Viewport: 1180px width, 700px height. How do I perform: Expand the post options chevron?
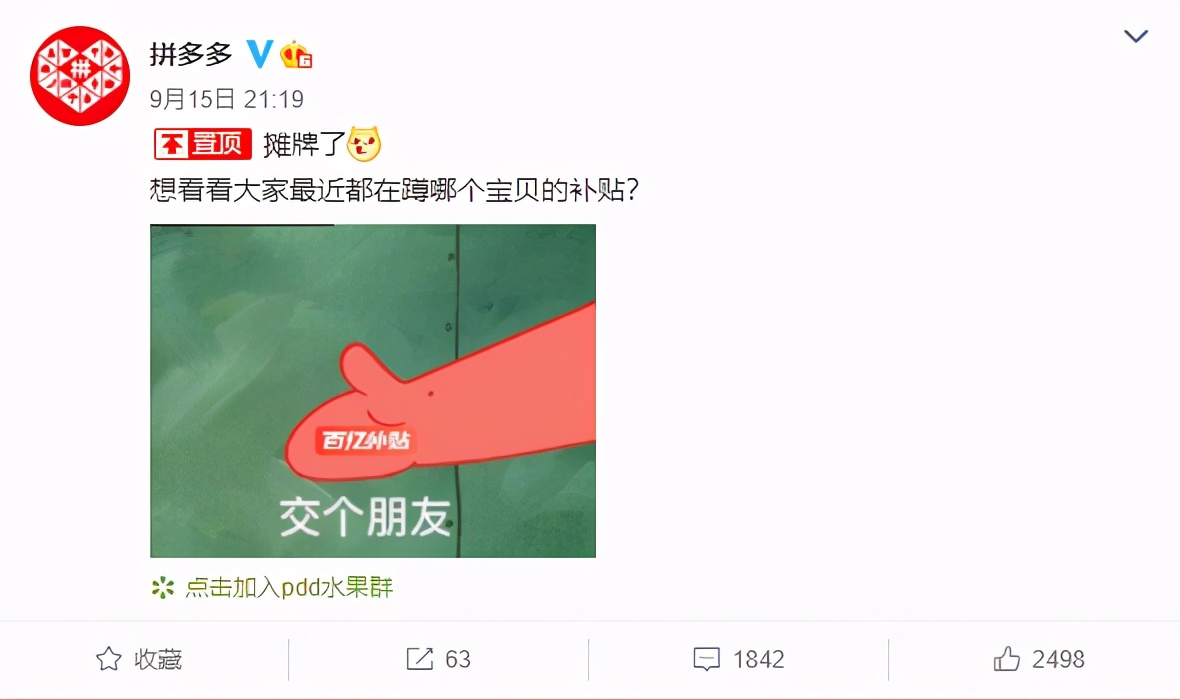1136,36
